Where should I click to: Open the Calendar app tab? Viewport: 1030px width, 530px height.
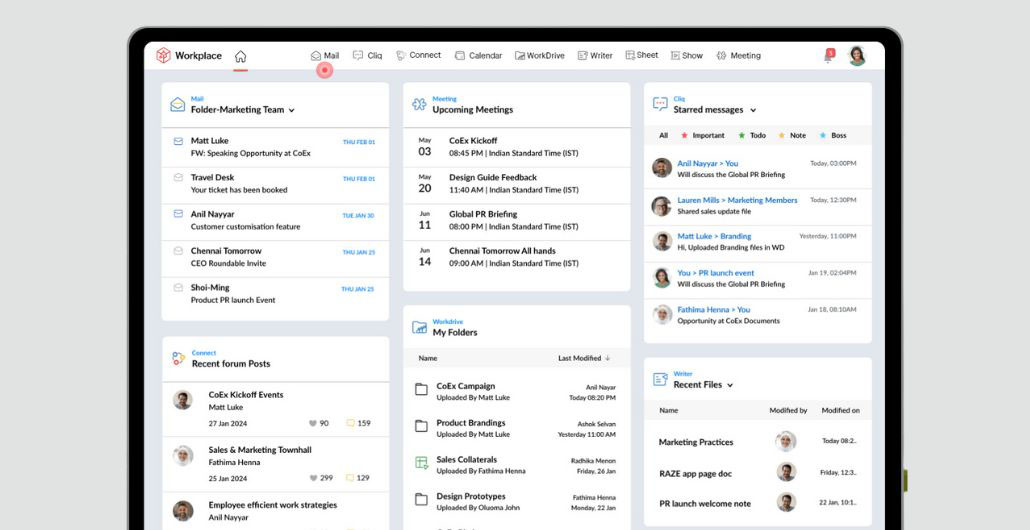point(478,56)
